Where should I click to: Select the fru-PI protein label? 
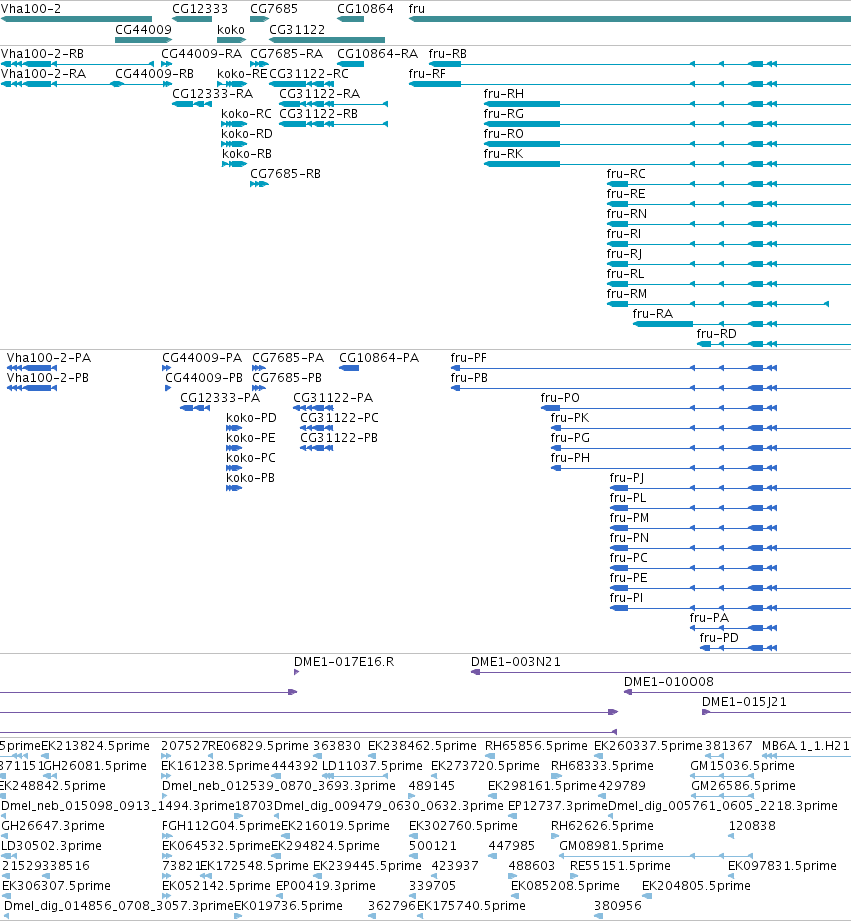coord(626,597)
